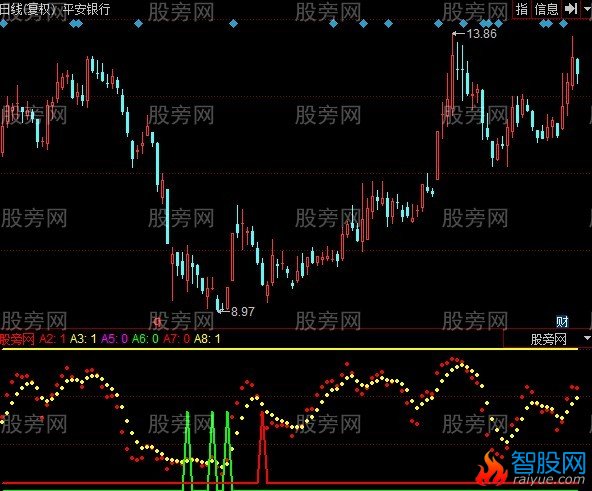The image size is (592, 491).
Task: Click the red 股旁网 indicator name
Action: (x=17, y=339)
